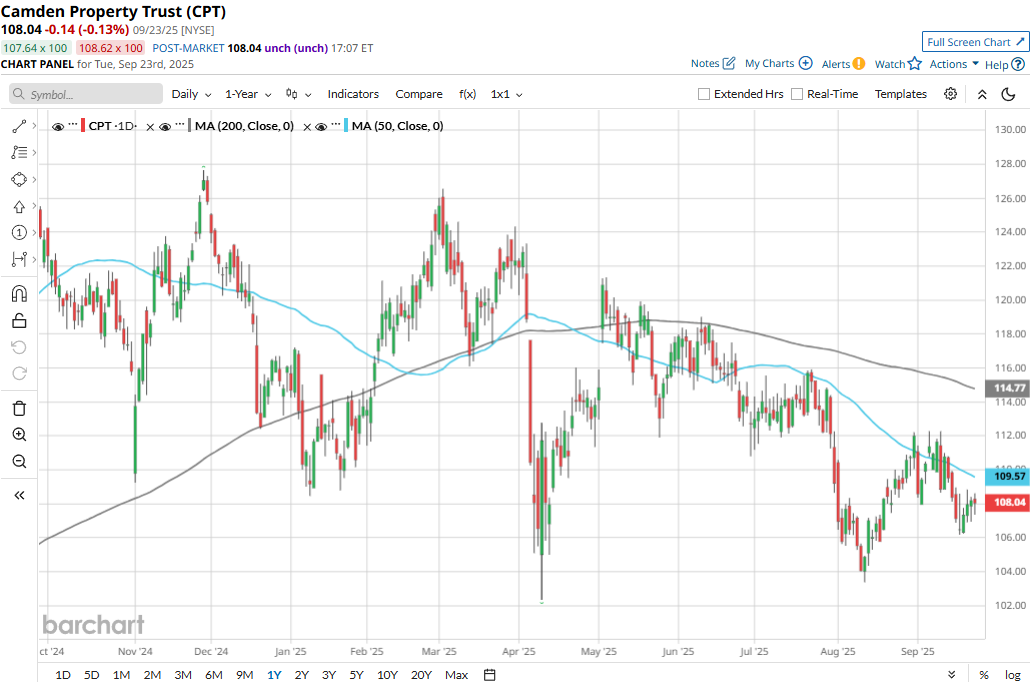The height and width of the screenshot is (682, 1031).
Task: Toggle the magnet snap tool
Action: pos(19,293)
